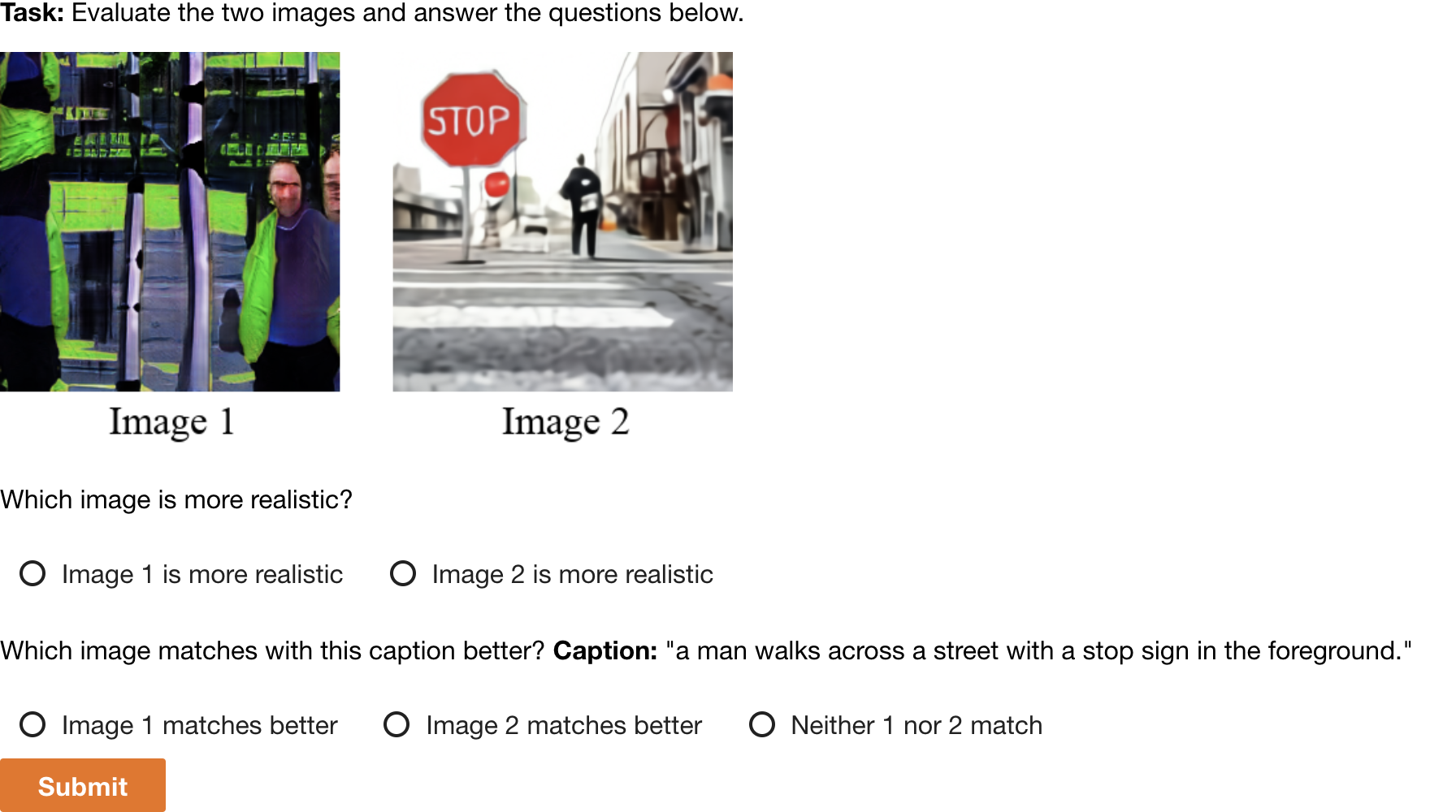This screenshot has height=812, width=1456.
Task: Select Neither 1 nor 2 match
Action: (x=762, y=725)
